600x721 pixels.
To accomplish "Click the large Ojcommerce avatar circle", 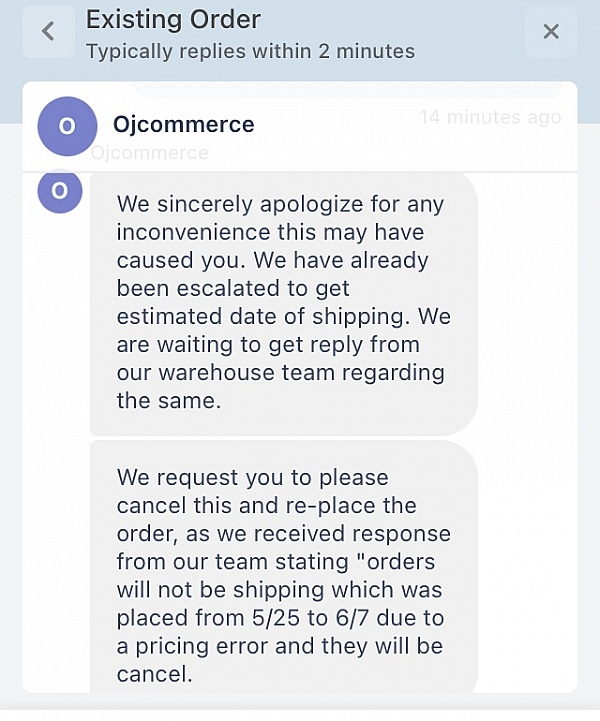I will pyautogui.click(x=67, y=125).
